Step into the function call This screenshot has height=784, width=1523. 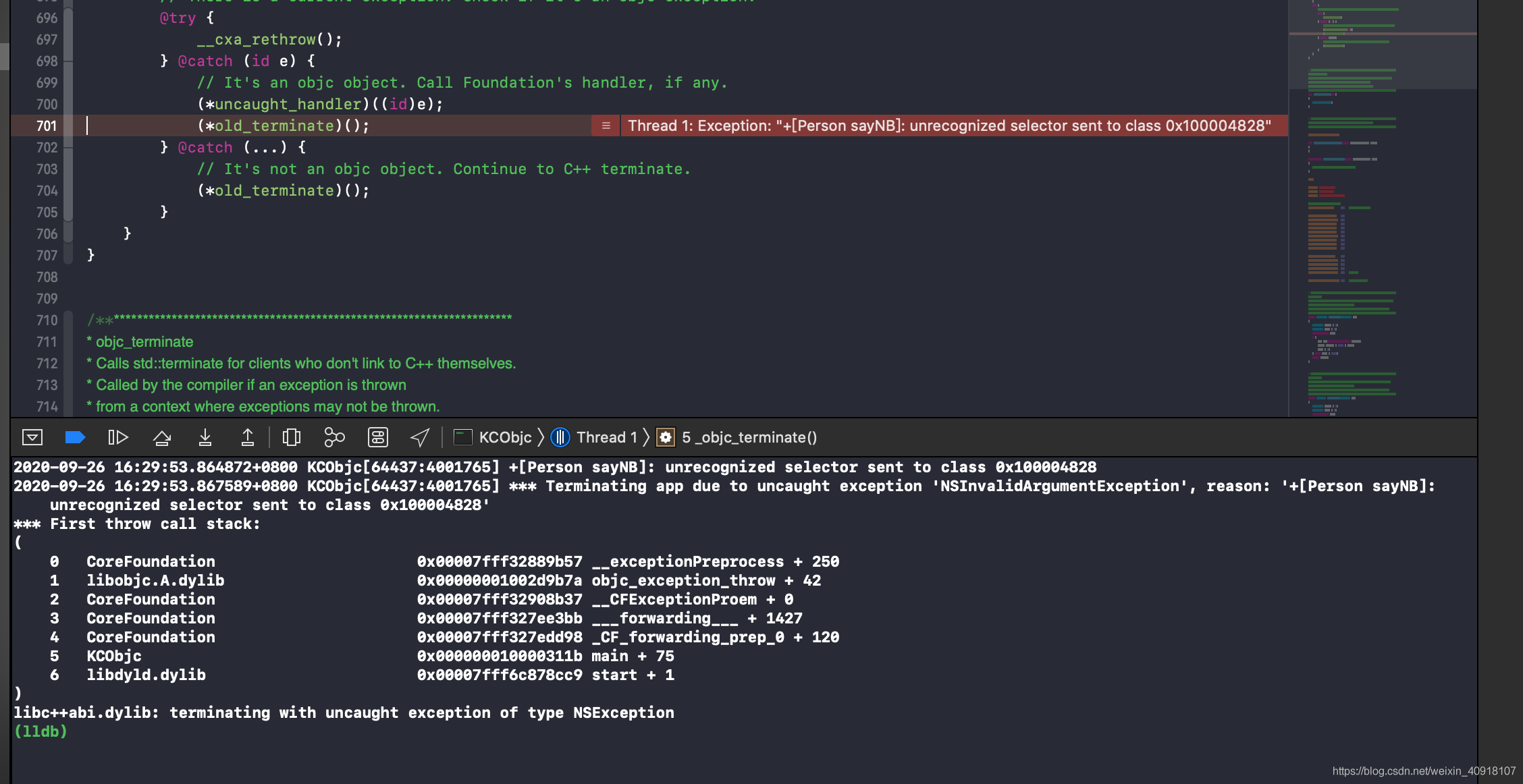click(205, 437)
